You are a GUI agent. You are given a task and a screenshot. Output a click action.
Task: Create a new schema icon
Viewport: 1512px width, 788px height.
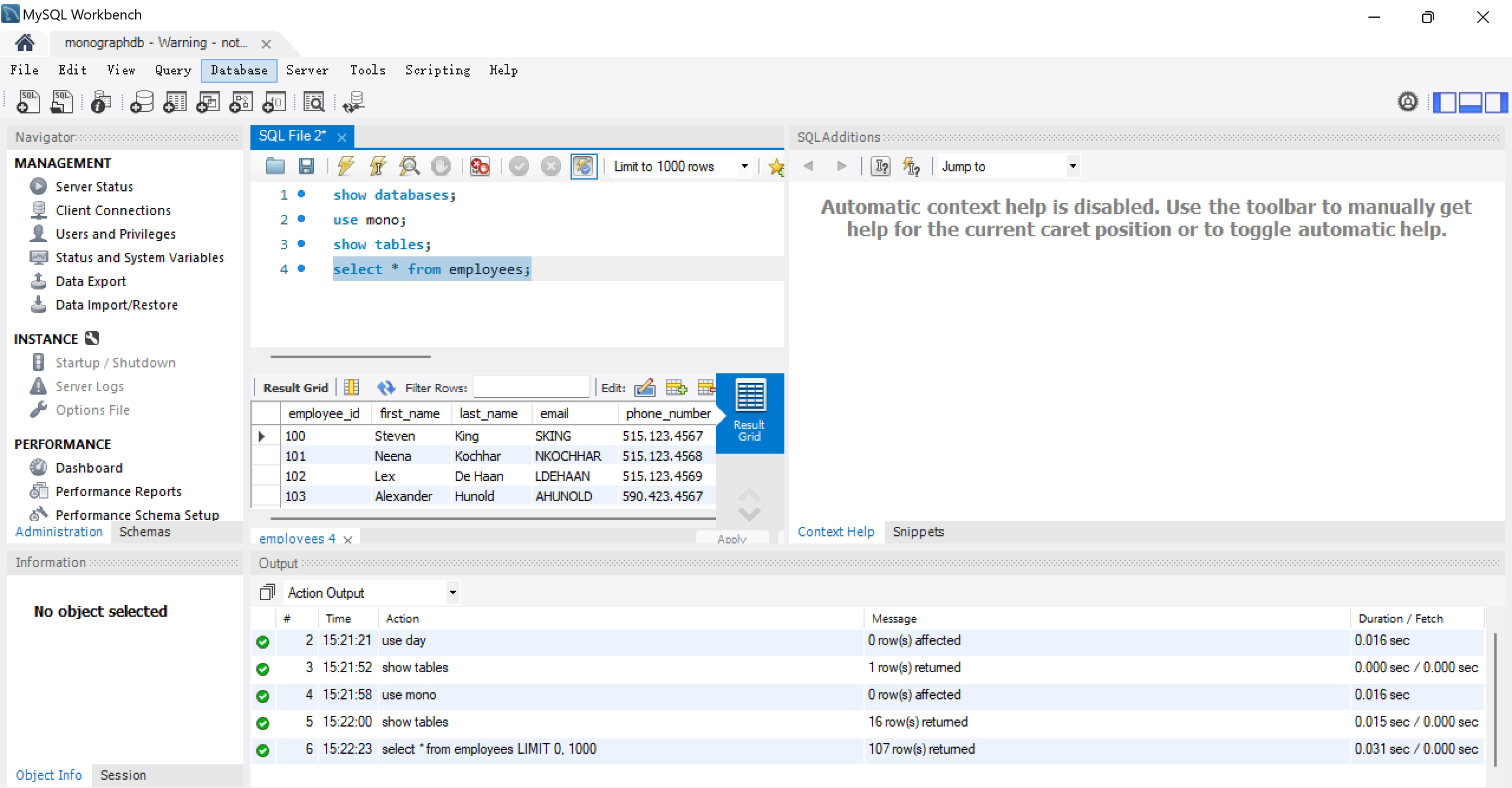pyautogui.click(x=142, y=102)
